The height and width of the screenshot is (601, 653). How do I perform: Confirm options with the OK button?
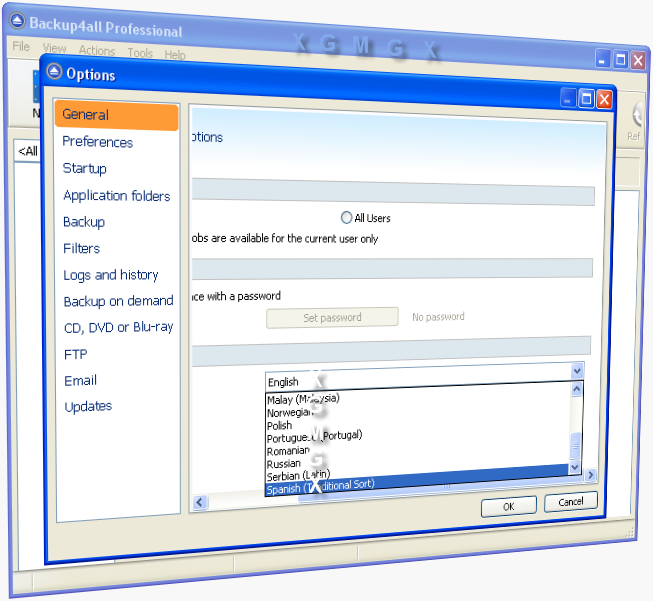coord(508,506)
